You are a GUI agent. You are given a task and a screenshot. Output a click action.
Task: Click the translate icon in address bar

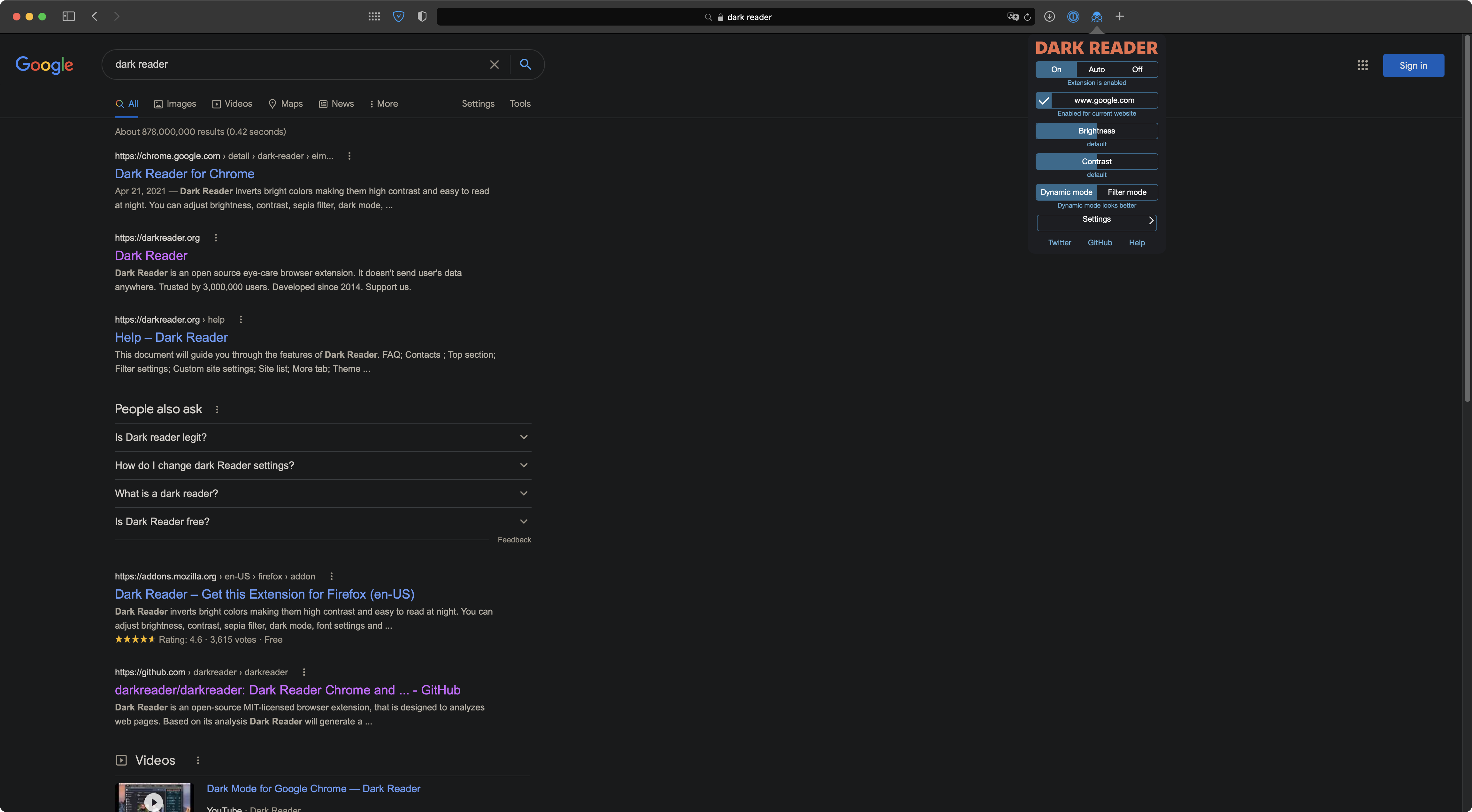[x=1013, y=17]
